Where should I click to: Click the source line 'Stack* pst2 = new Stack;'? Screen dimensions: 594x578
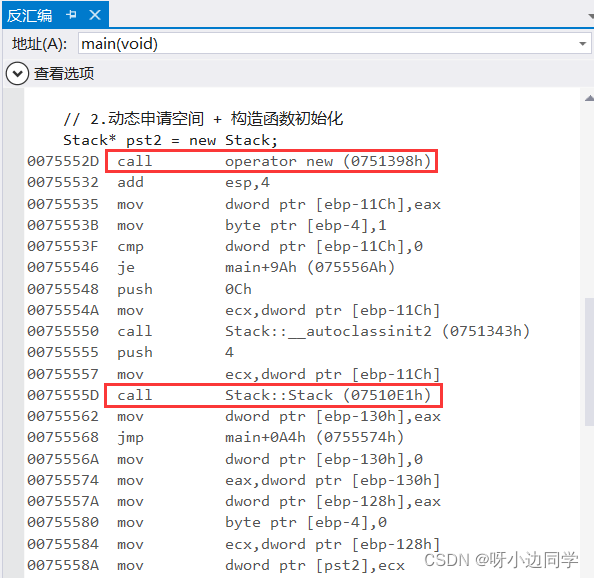170,140
